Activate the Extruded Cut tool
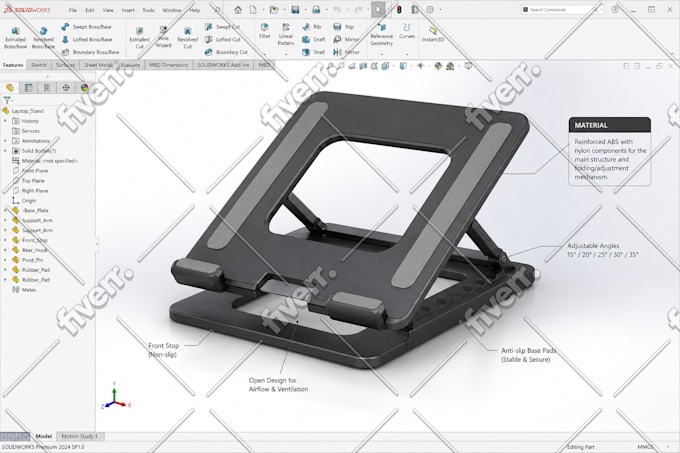The image size is (680, 453). (140, 37)
